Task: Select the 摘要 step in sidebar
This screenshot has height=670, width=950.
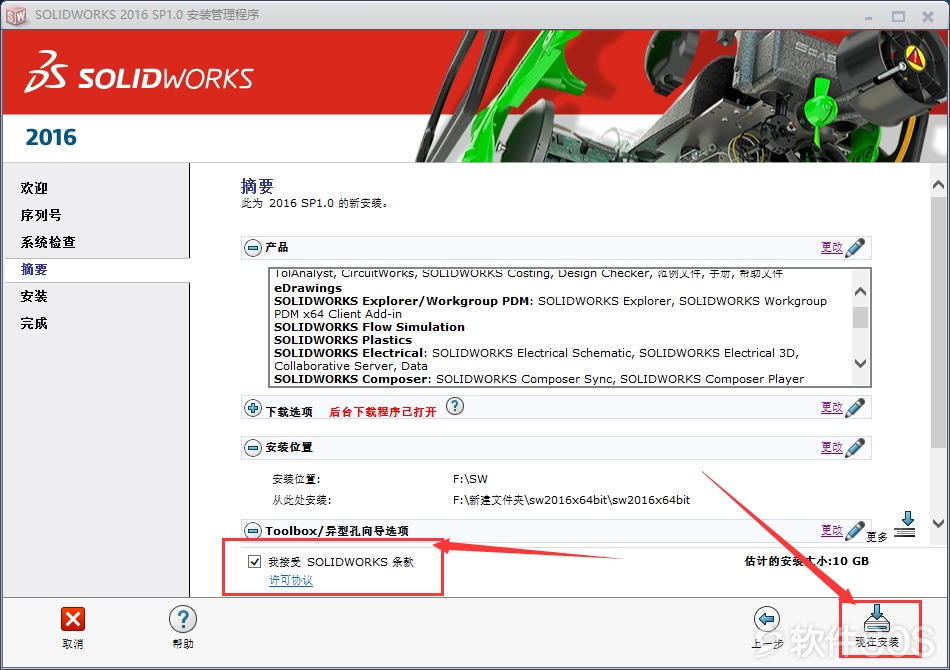Action: tap(34, 270)
